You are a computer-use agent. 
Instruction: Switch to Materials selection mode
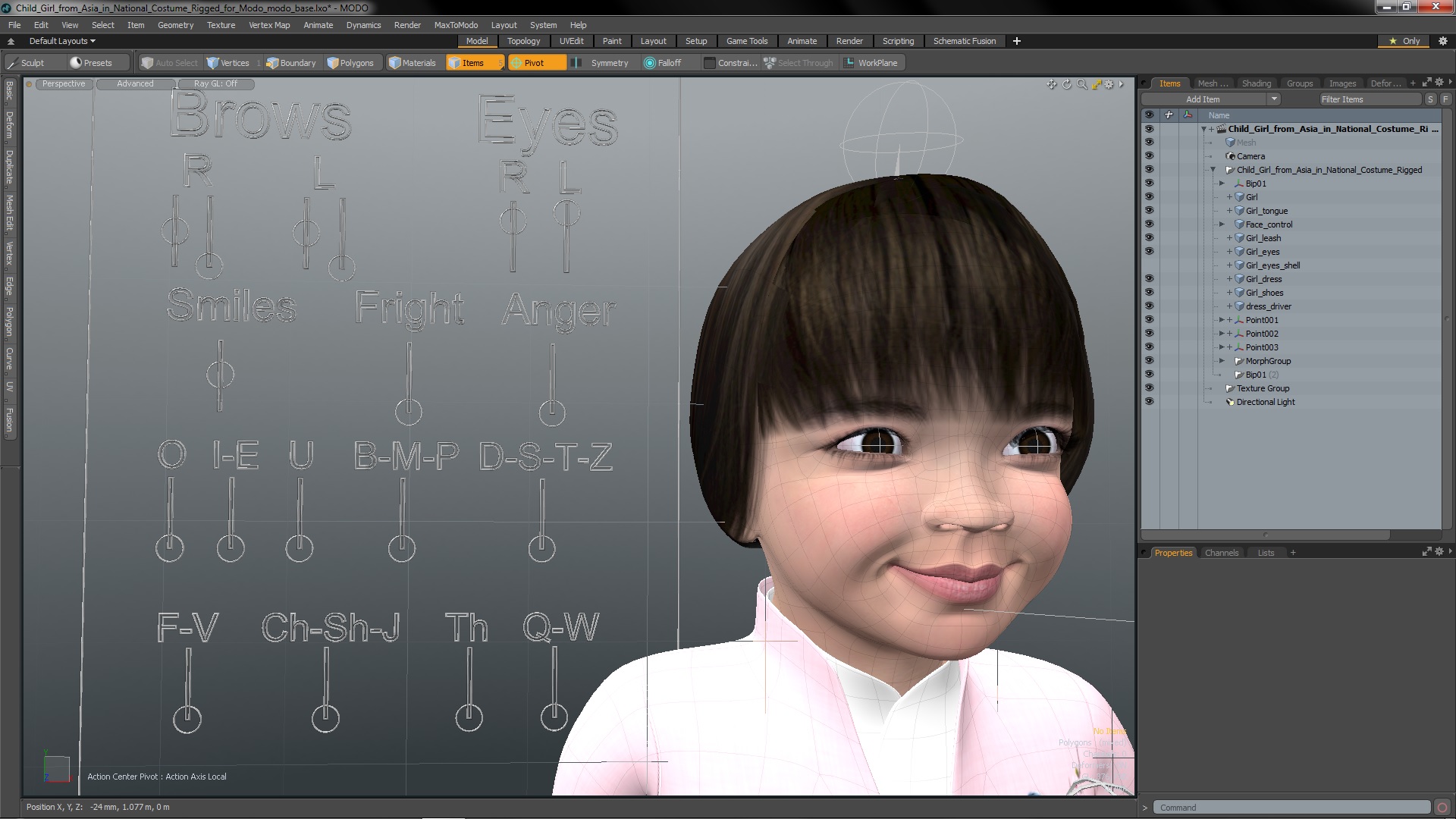(413, 63)
